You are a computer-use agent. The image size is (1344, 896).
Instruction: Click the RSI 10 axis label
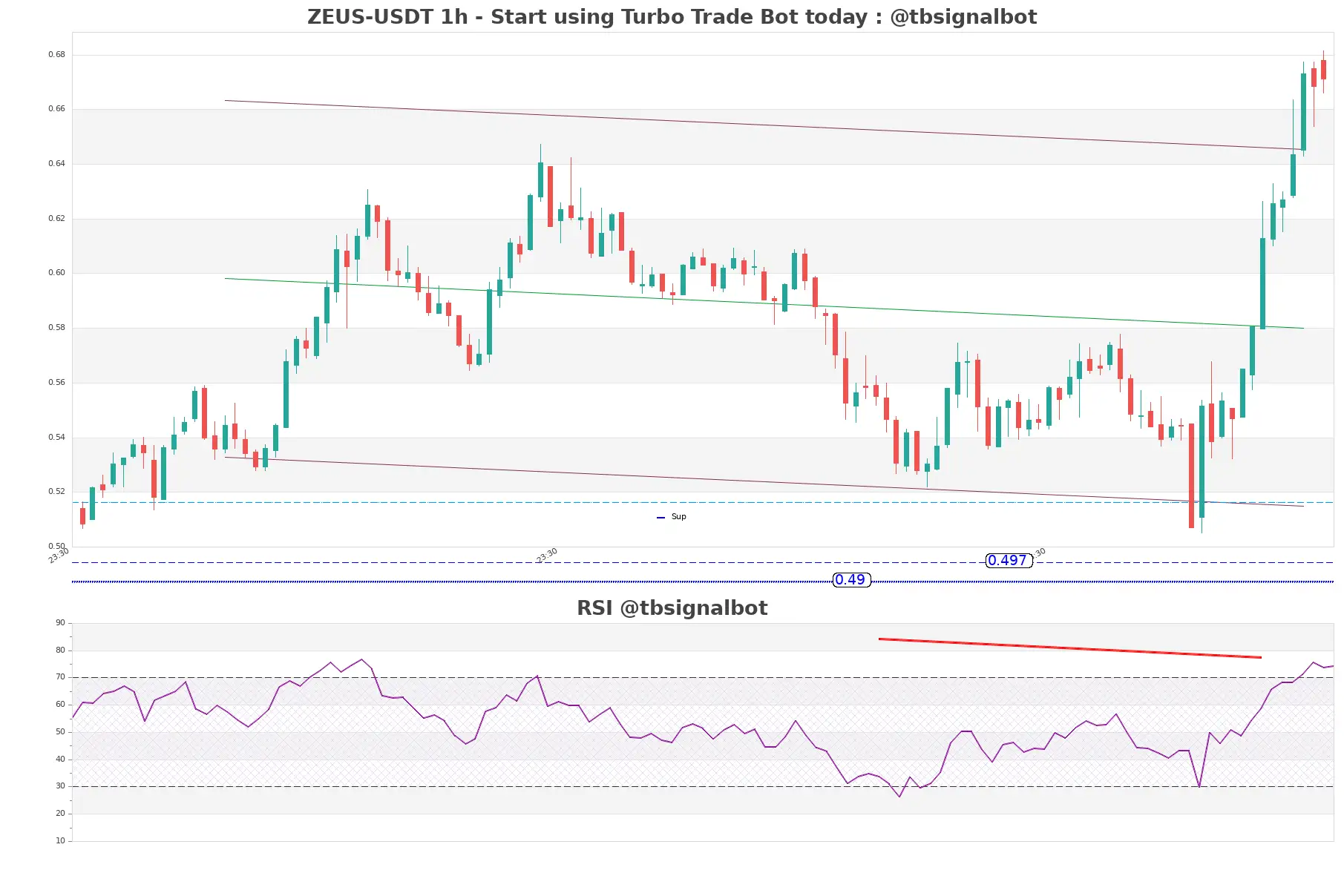(x=60, y=840)
